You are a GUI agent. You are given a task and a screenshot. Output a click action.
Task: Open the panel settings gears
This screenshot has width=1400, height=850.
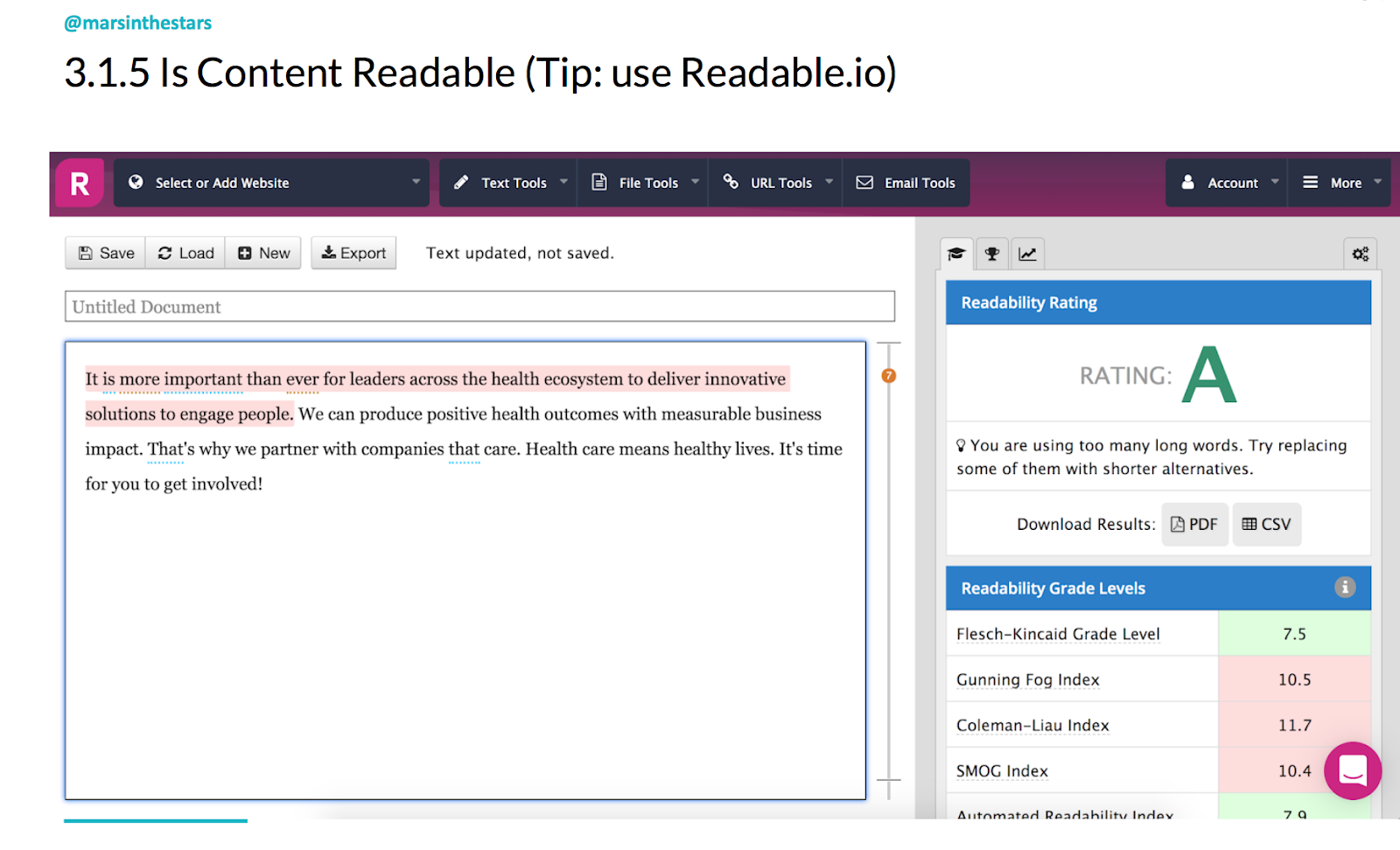point(1360,254)
